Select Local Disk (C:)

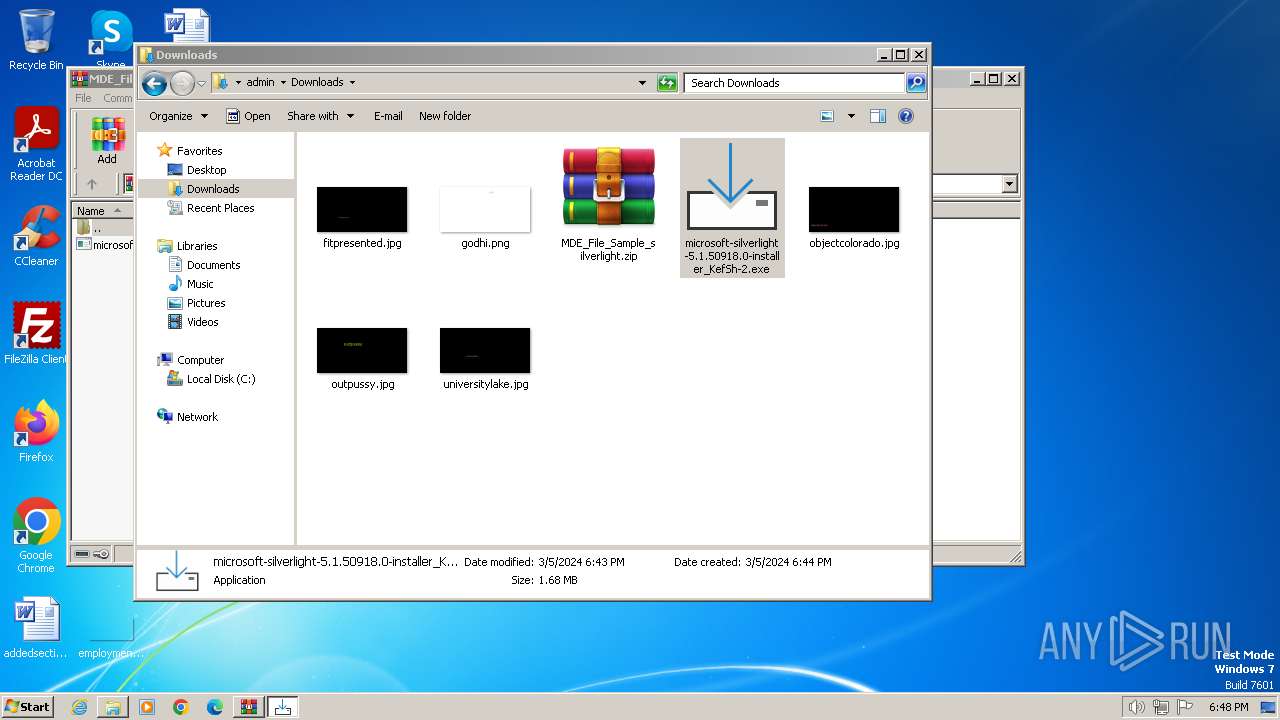pos(220,379)
